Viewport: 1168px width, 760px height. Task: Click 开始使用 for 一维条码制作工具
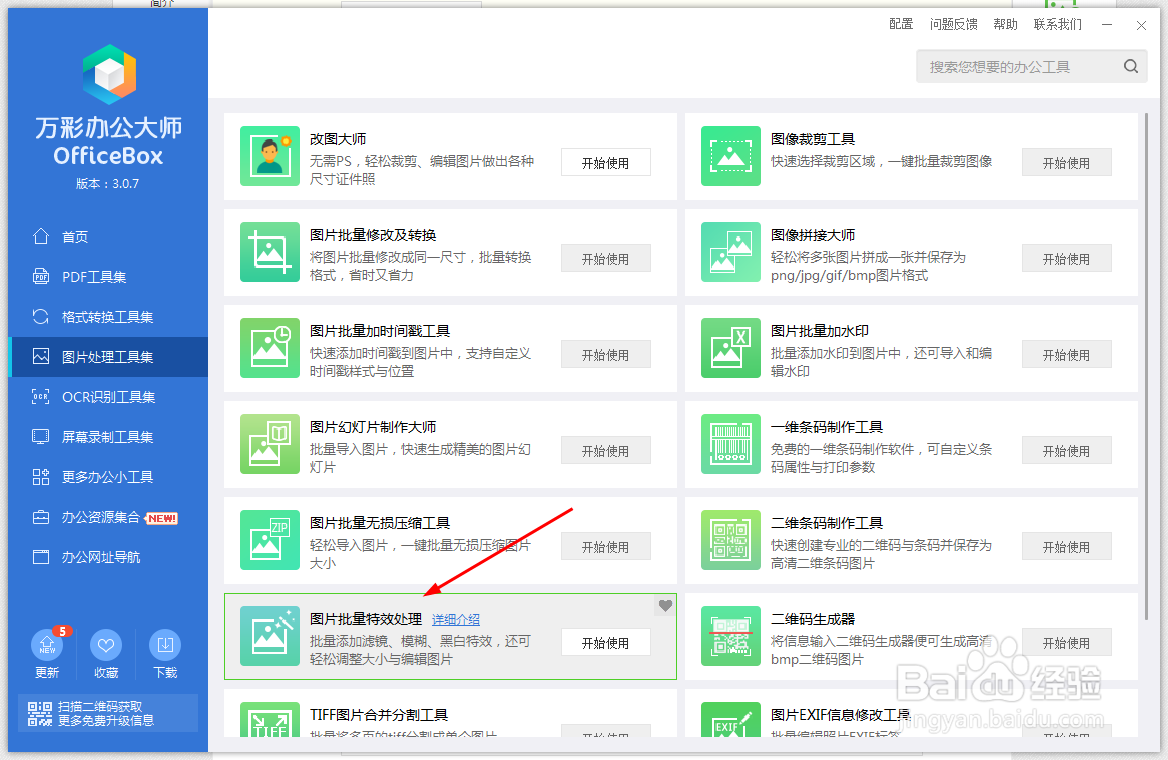click(x=1067, y=451)
